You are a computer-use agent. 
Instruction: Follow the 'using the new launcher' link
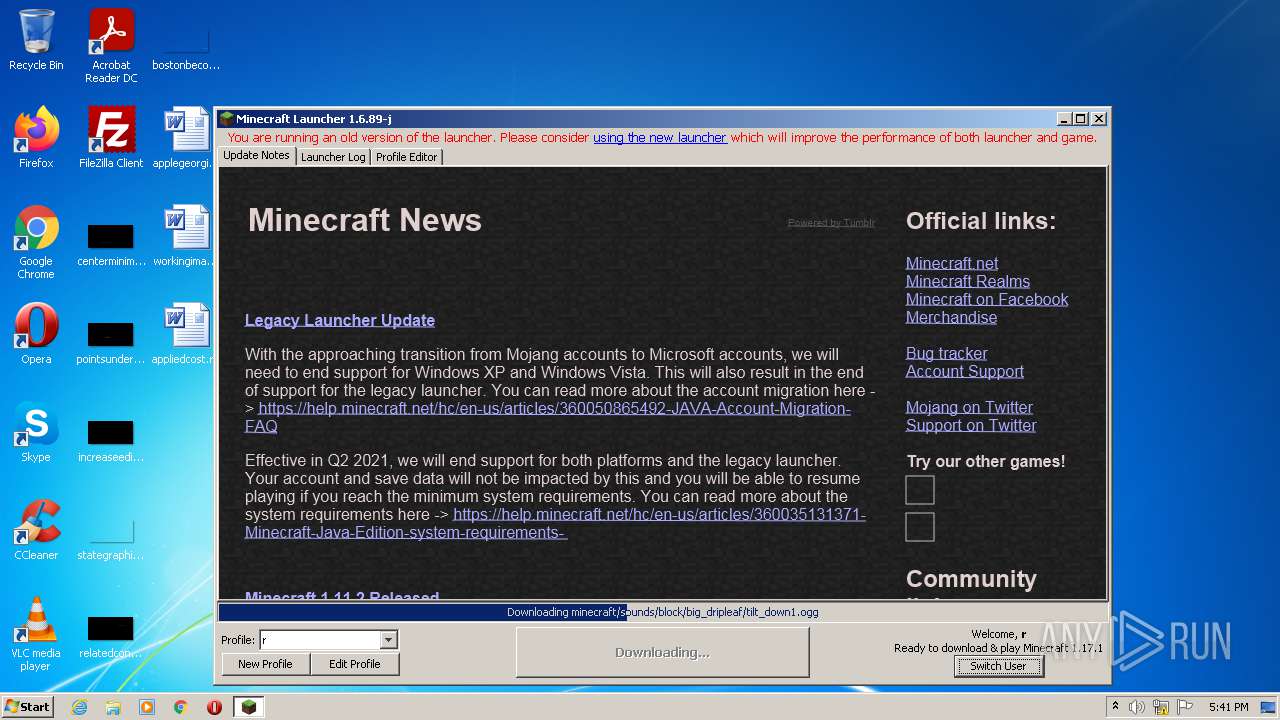click(x=660, y=138)
